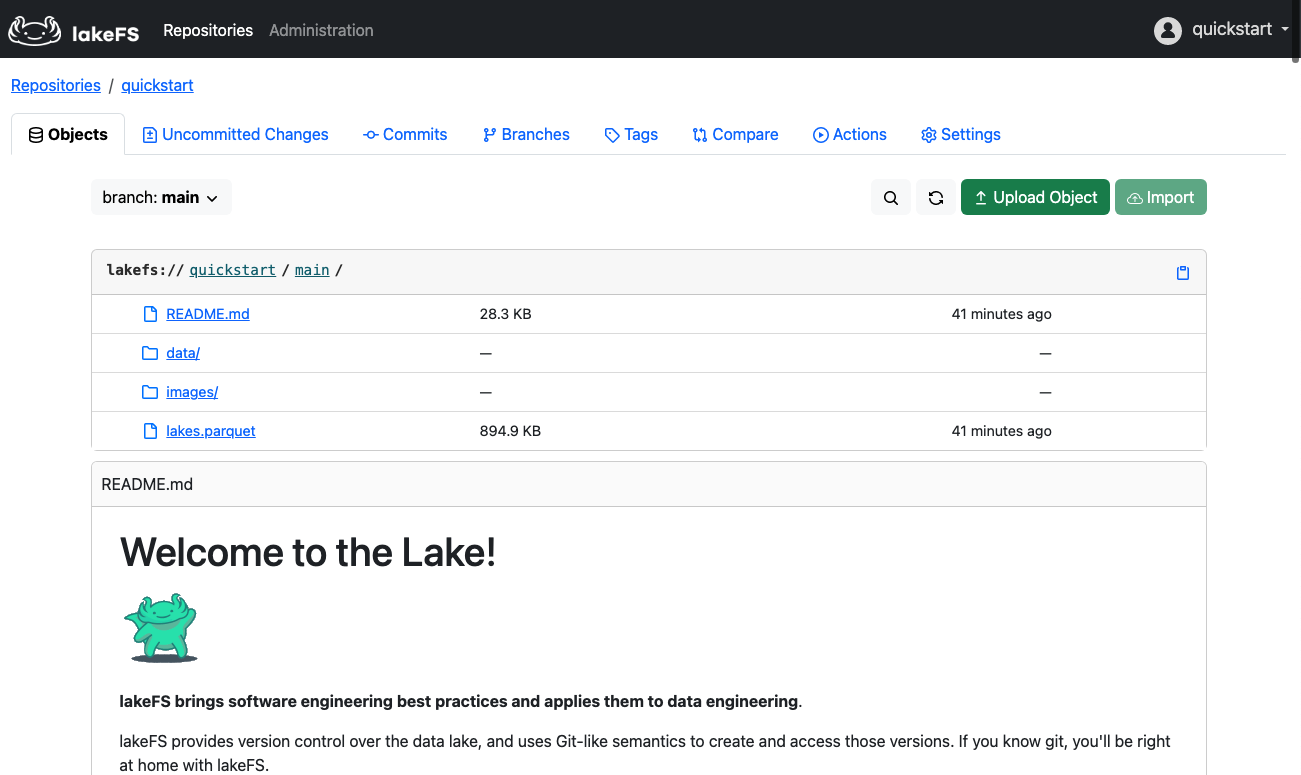Screen dimensions: 1301x775
Task: Open the Commits tab
Action: [404, 134]
